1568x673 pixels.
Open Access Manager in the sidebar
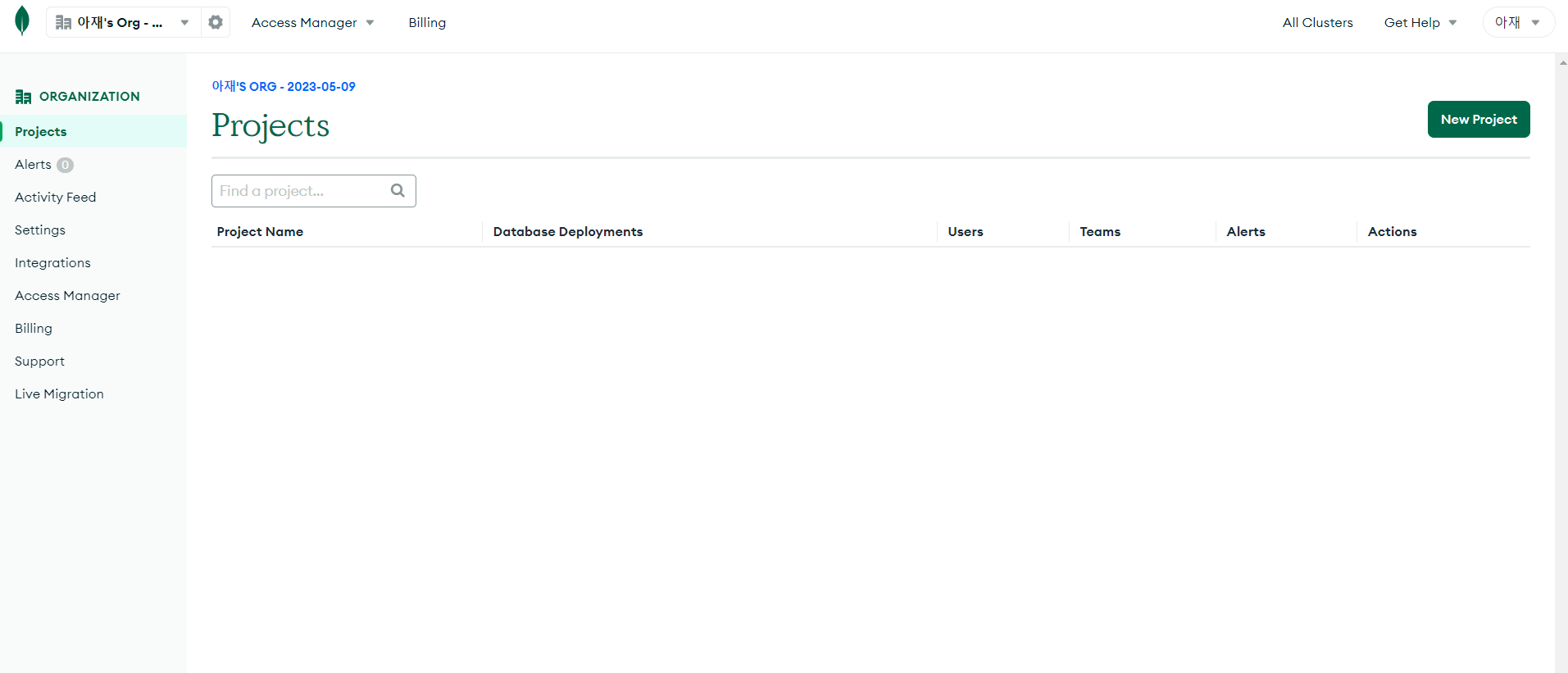pyautogui.click(x=67, y=295)
